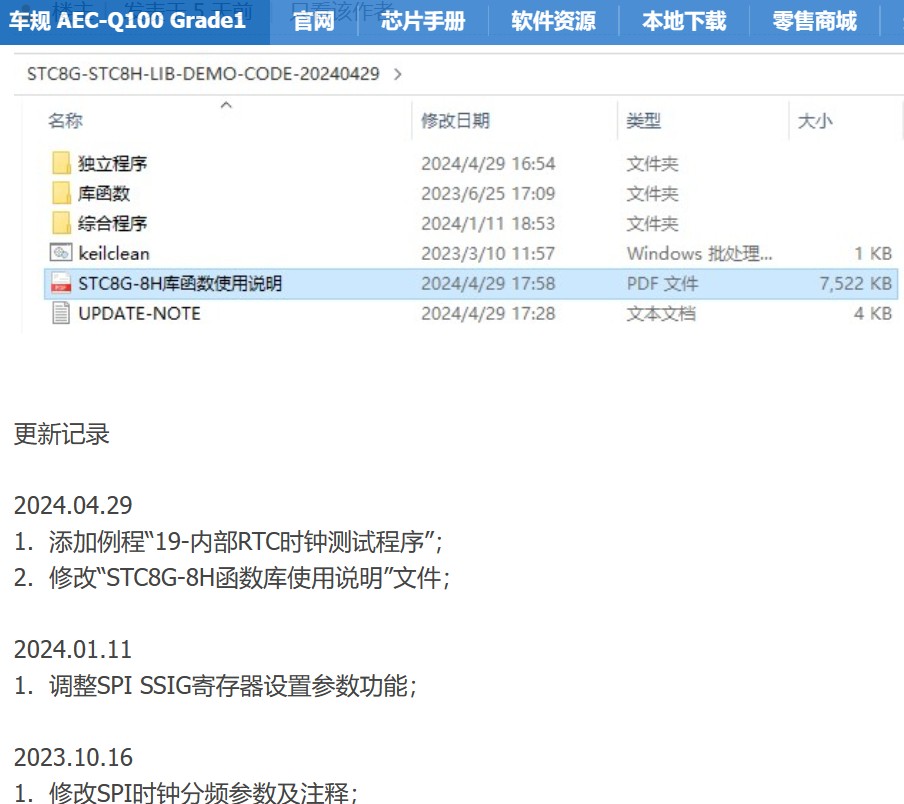904x804 pixels.
Task: Click the STC8G-STC8H-LIB-DEMO-CODE-20240429 breadcrumb path
Action: pyautogui.click(x=203, y=74)
